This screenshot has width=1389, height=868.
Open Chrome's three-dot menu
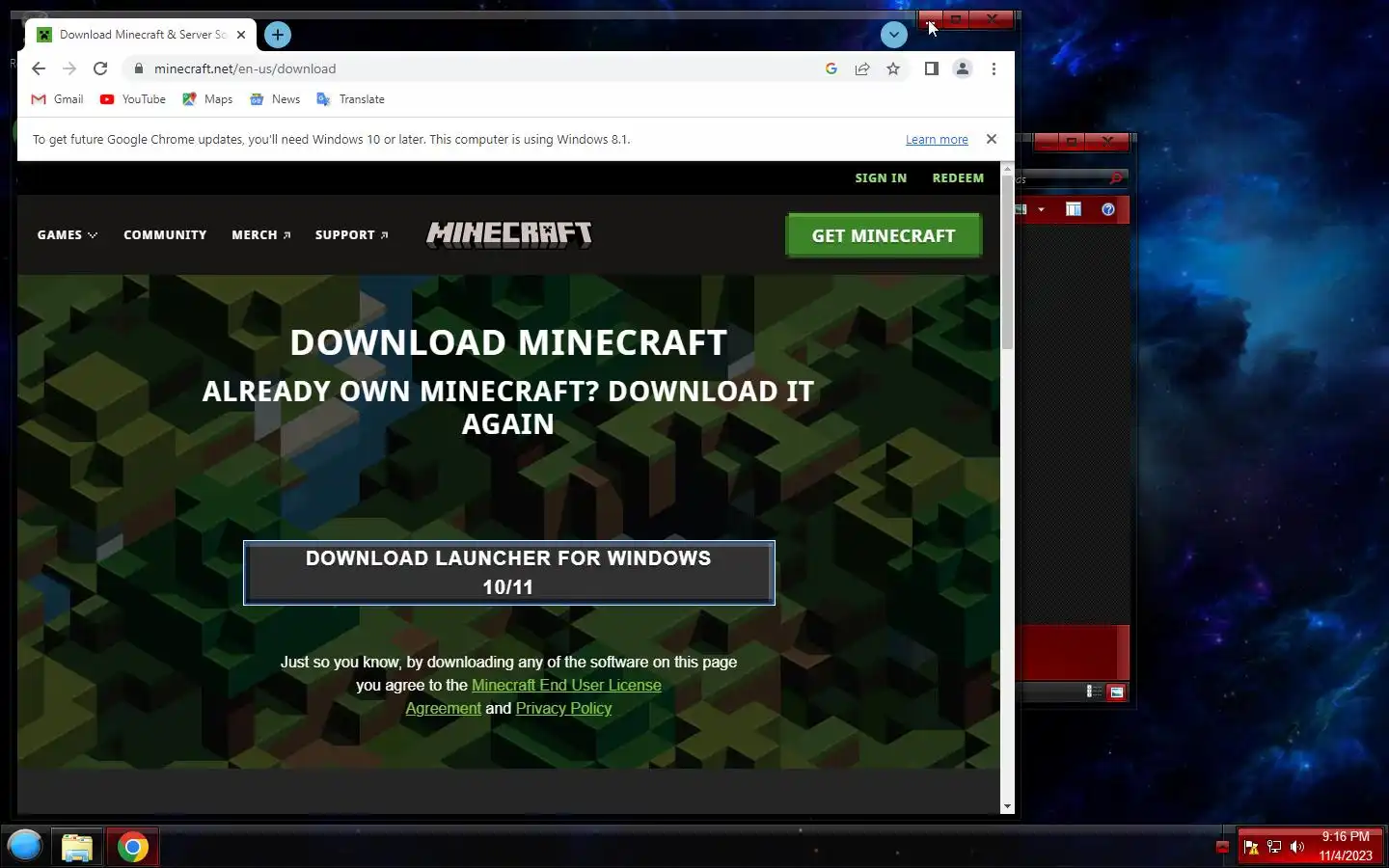994,68
